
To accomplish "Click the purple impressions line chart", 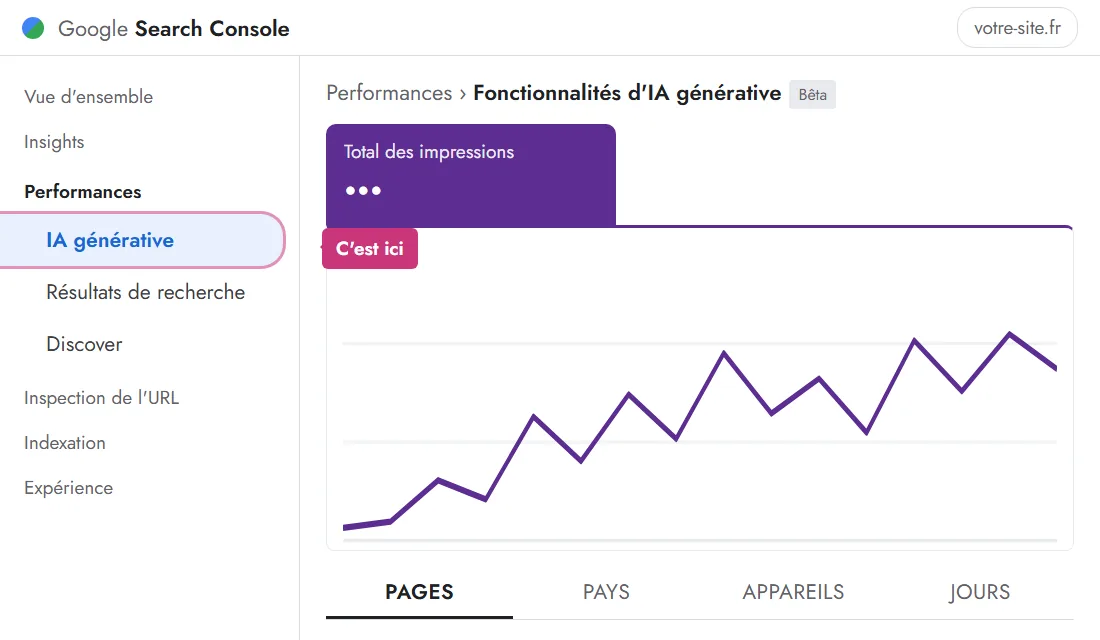I will coord(699,430).
